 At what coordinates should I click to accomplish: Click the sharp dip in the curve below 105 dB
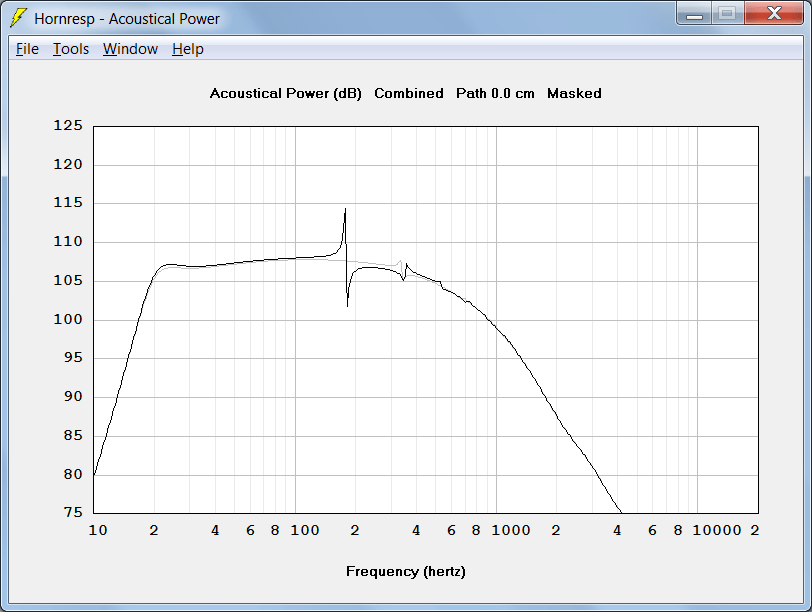click(x=347, y=304)
